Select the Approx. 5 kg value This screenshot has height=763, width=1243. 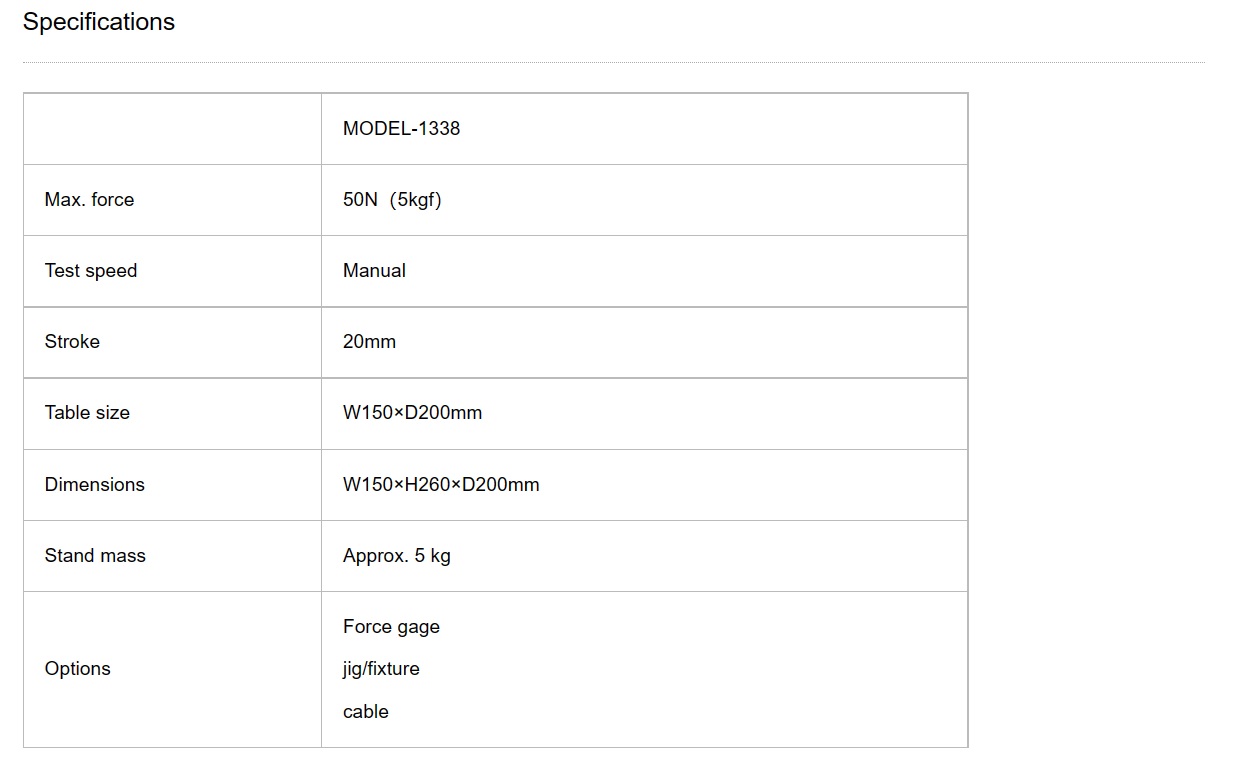pos(397,556)
